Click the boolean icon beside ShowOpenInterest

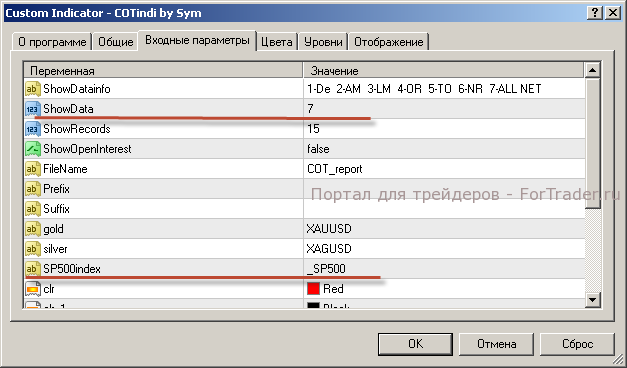pyautogui.click(x=33, y=149)
